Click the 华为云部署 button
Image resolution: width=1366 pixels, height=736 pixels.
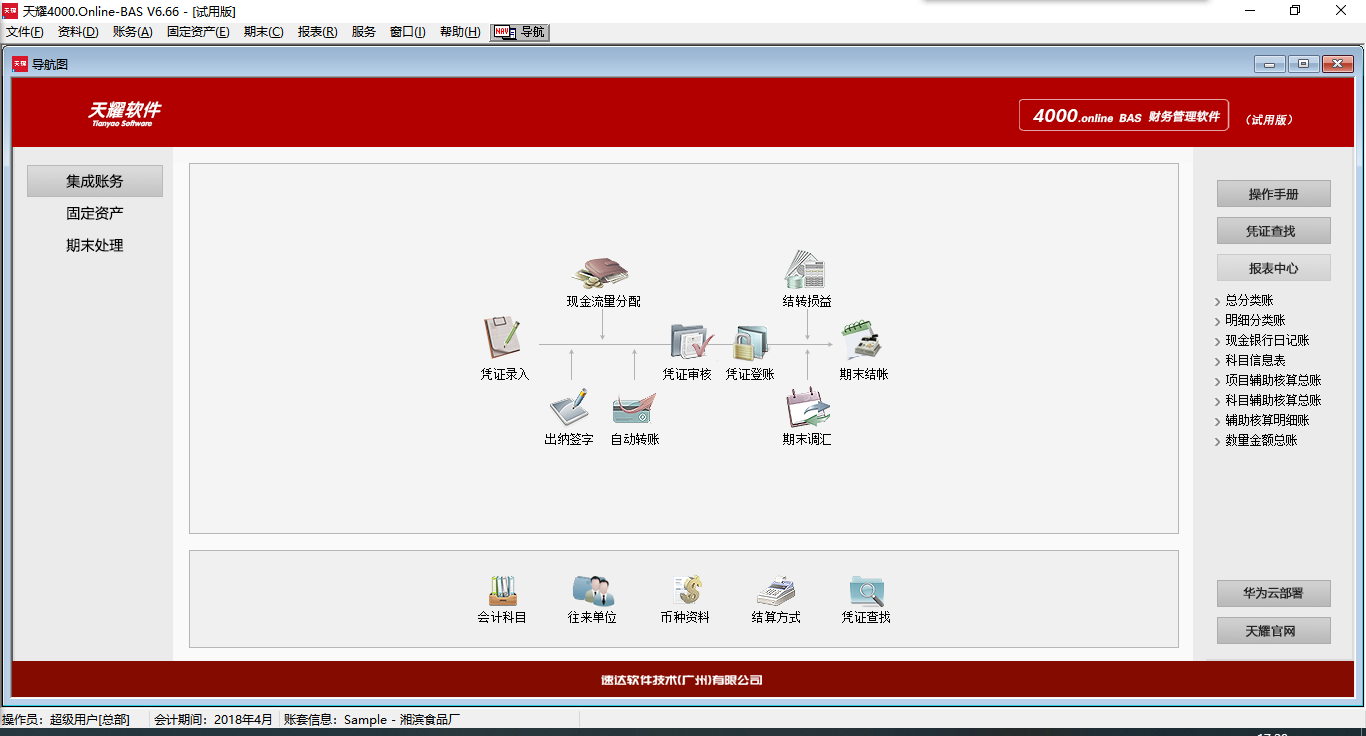pos(1274,593)
